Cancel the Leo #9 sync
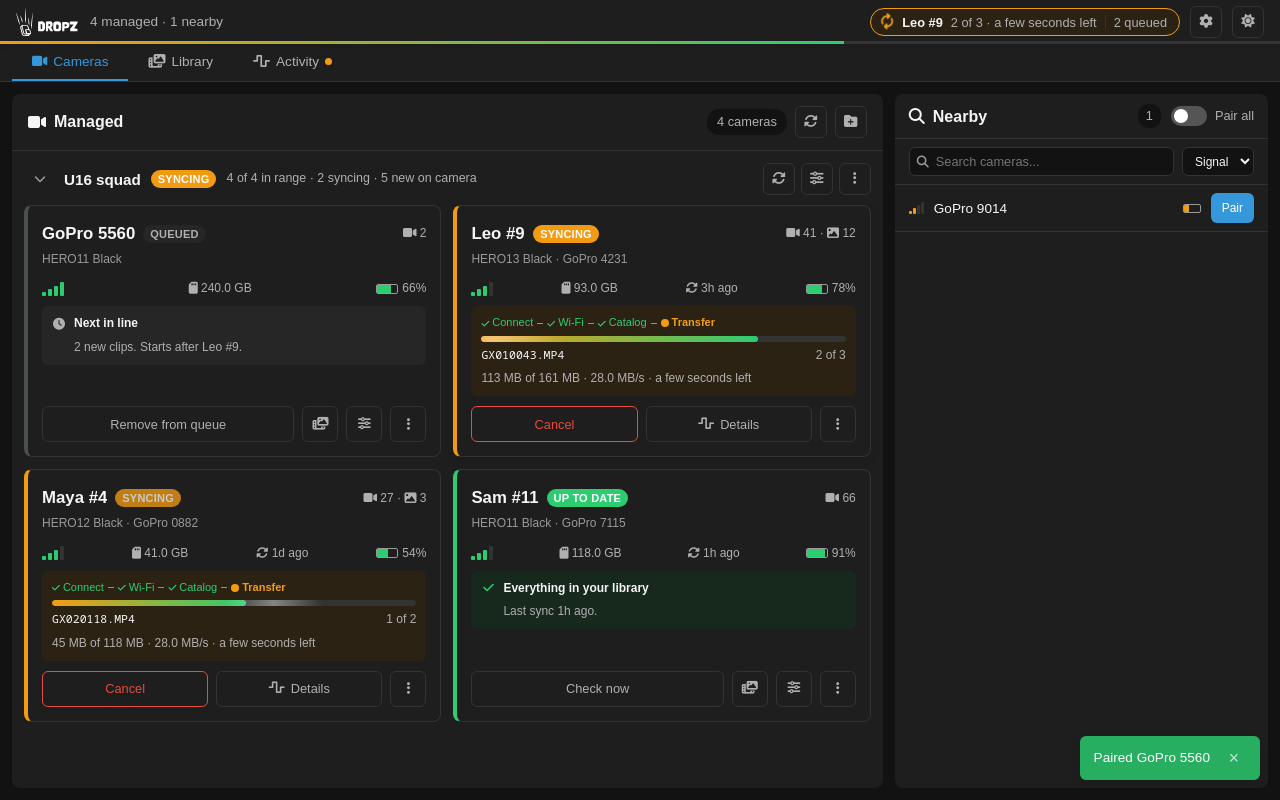 point(554,424)
